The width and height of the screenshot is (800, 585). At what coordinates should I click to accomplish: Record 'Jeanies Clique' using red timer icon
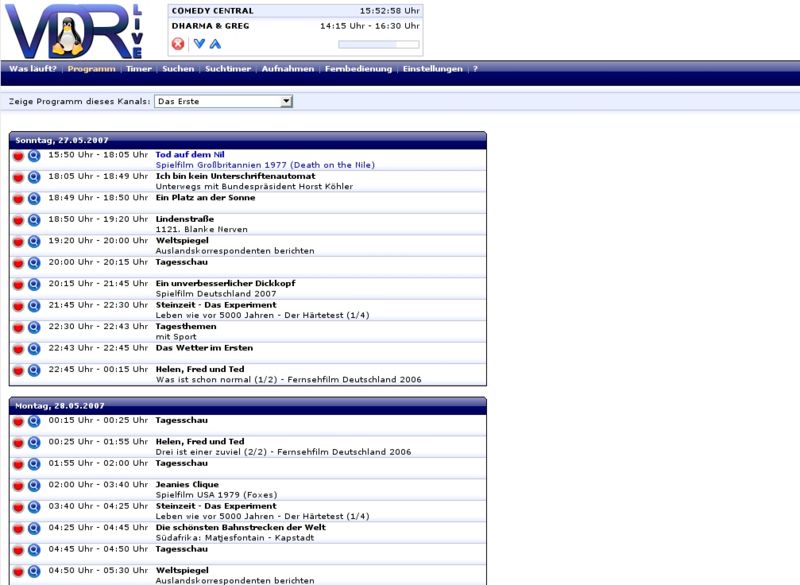click(x=18, y=486)
